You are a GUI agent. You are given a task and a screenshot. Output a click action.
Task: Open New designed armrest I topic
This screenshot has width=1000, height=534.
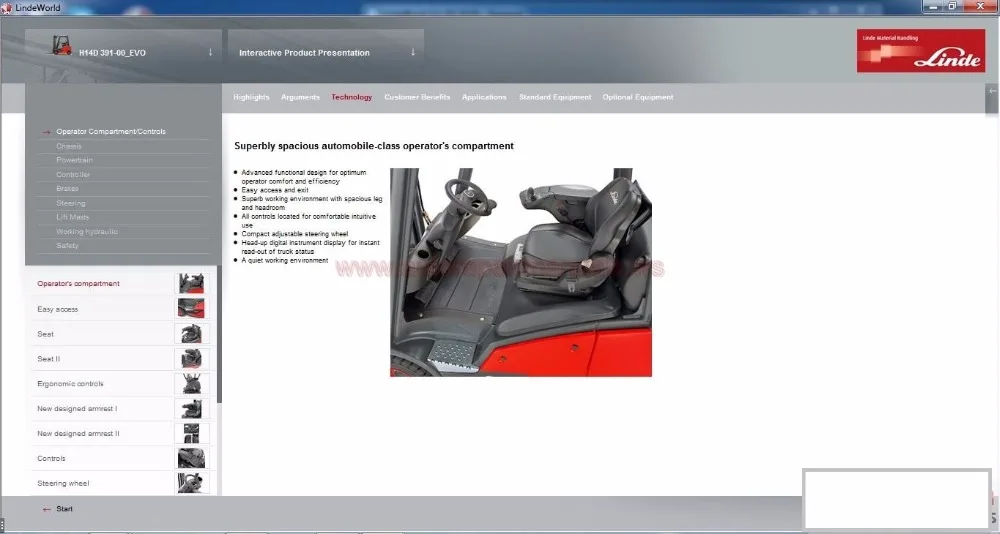pos(121,408)
